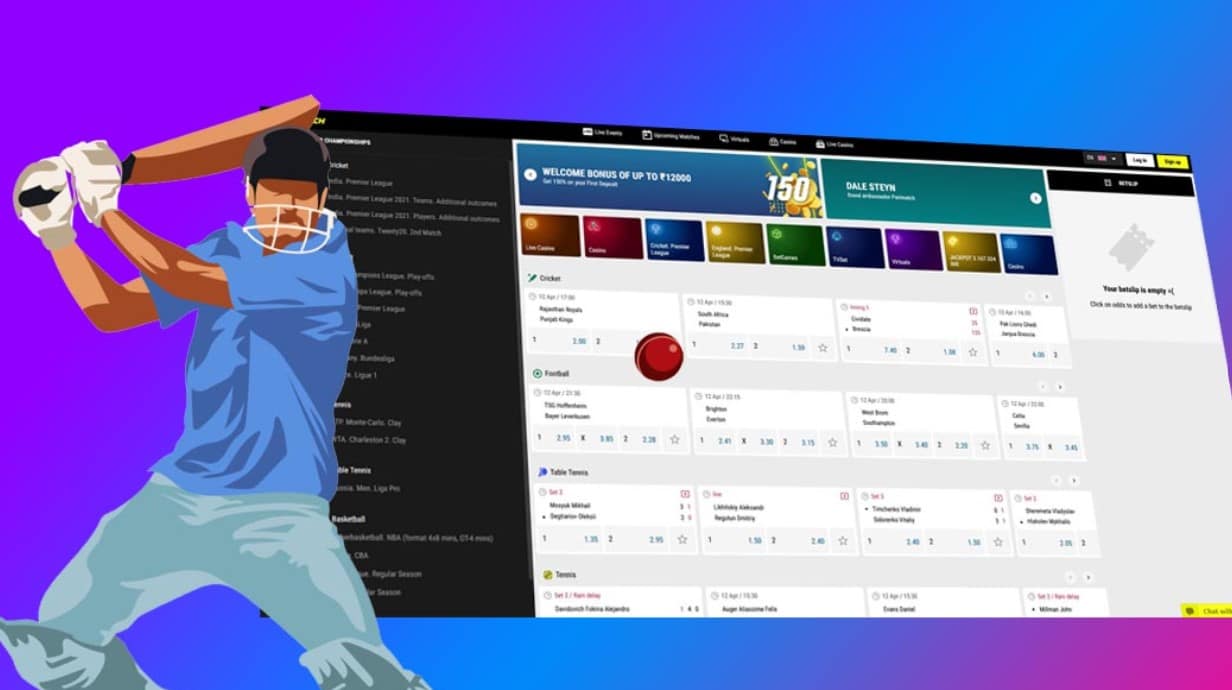Open the Football section heading
This screenshot has height=690, width=1232.
pyautogui.click(x=551, y=374)
